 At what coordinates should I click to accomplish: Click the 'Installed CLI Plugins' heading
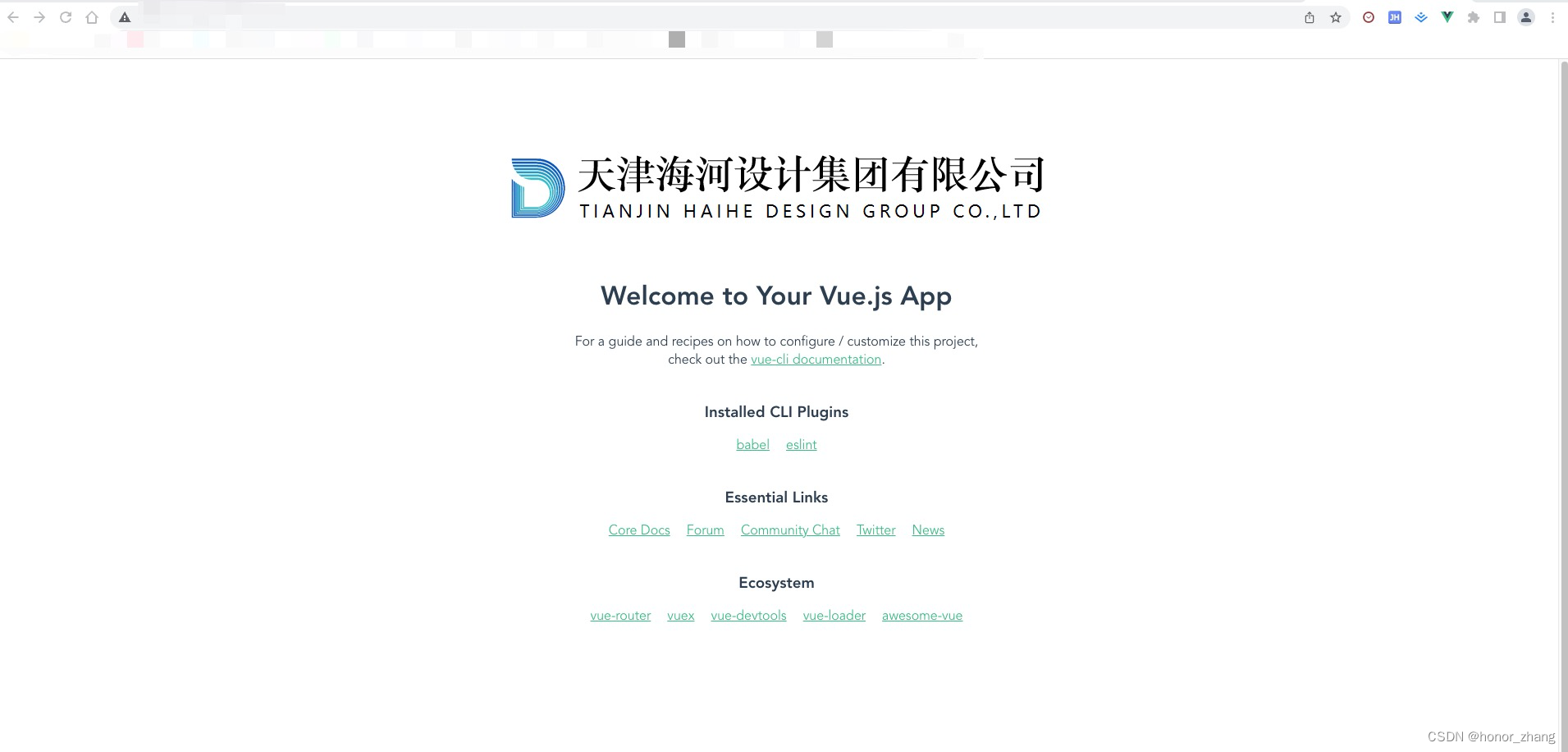click(x=776, y=412)
